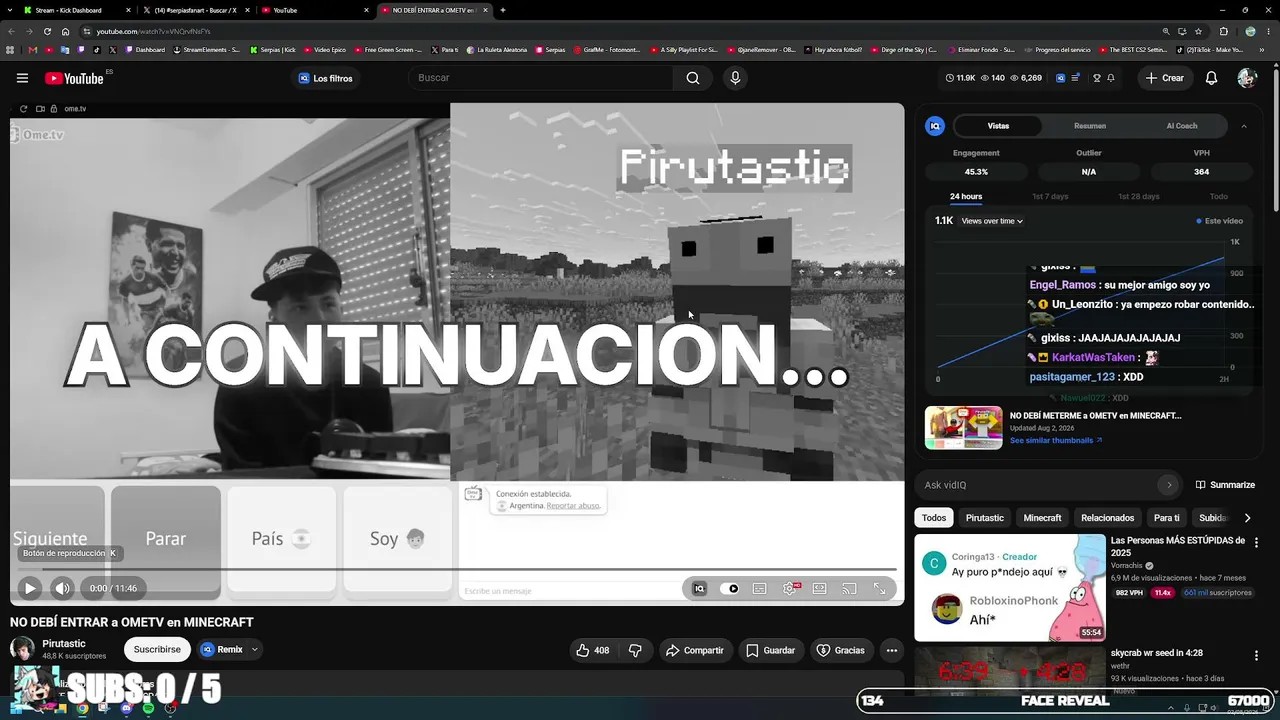The height and width of the screenshot is (720, 1280).
Task: Go to YouTube home via logo
Action: coord(74,78)
